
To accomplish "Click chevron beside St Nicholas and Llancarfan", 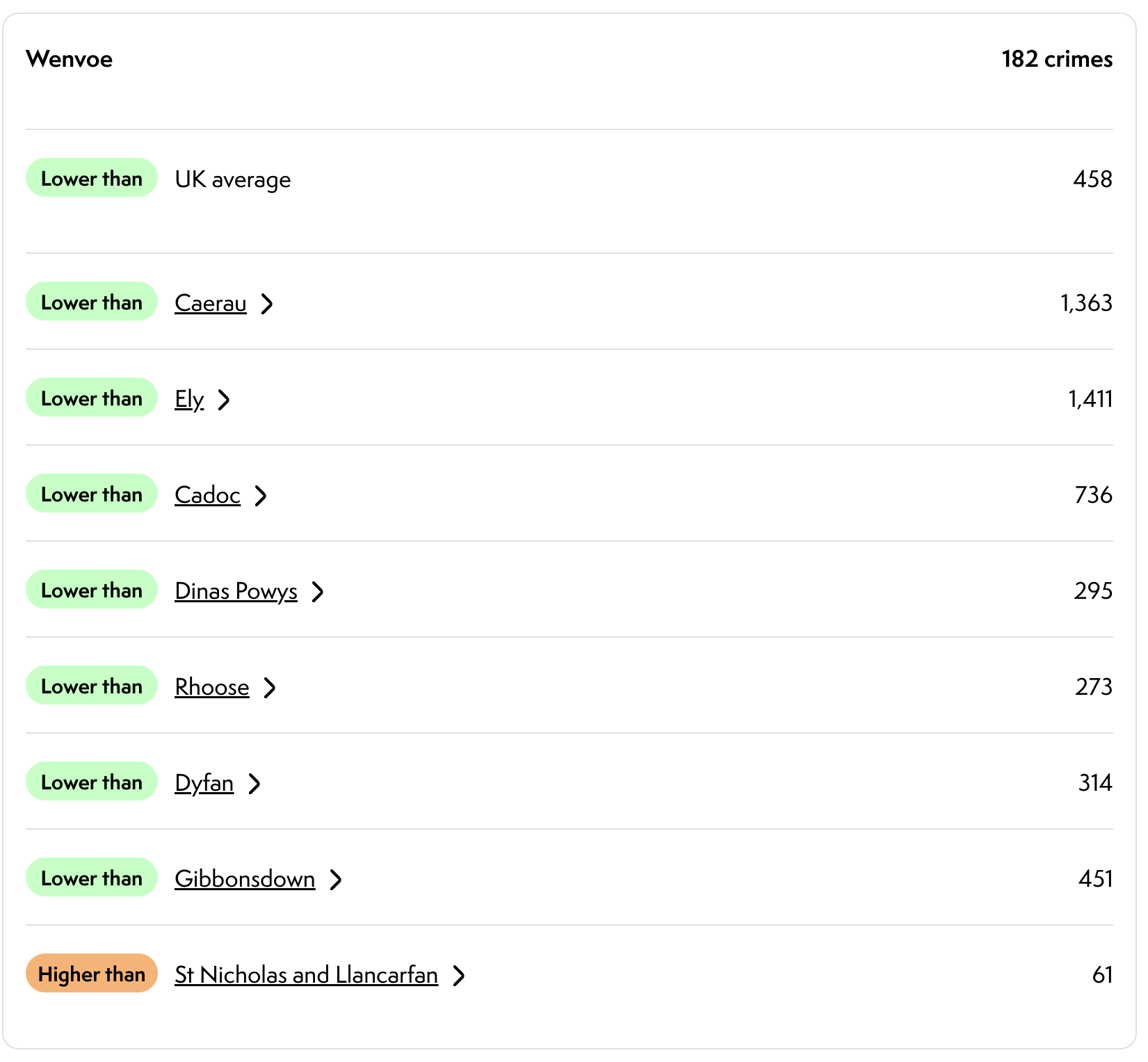I will point(459,976).
